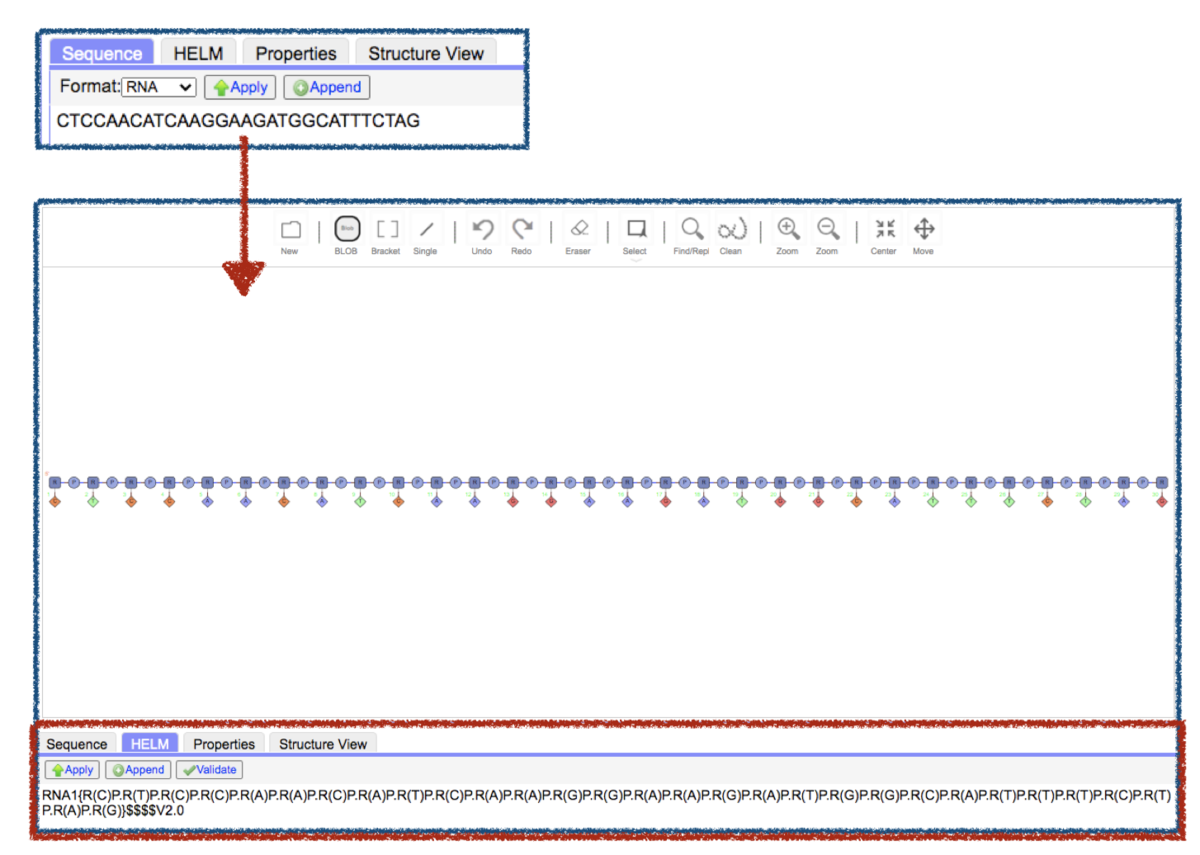Zoom out with the minus magnifier

827,230
